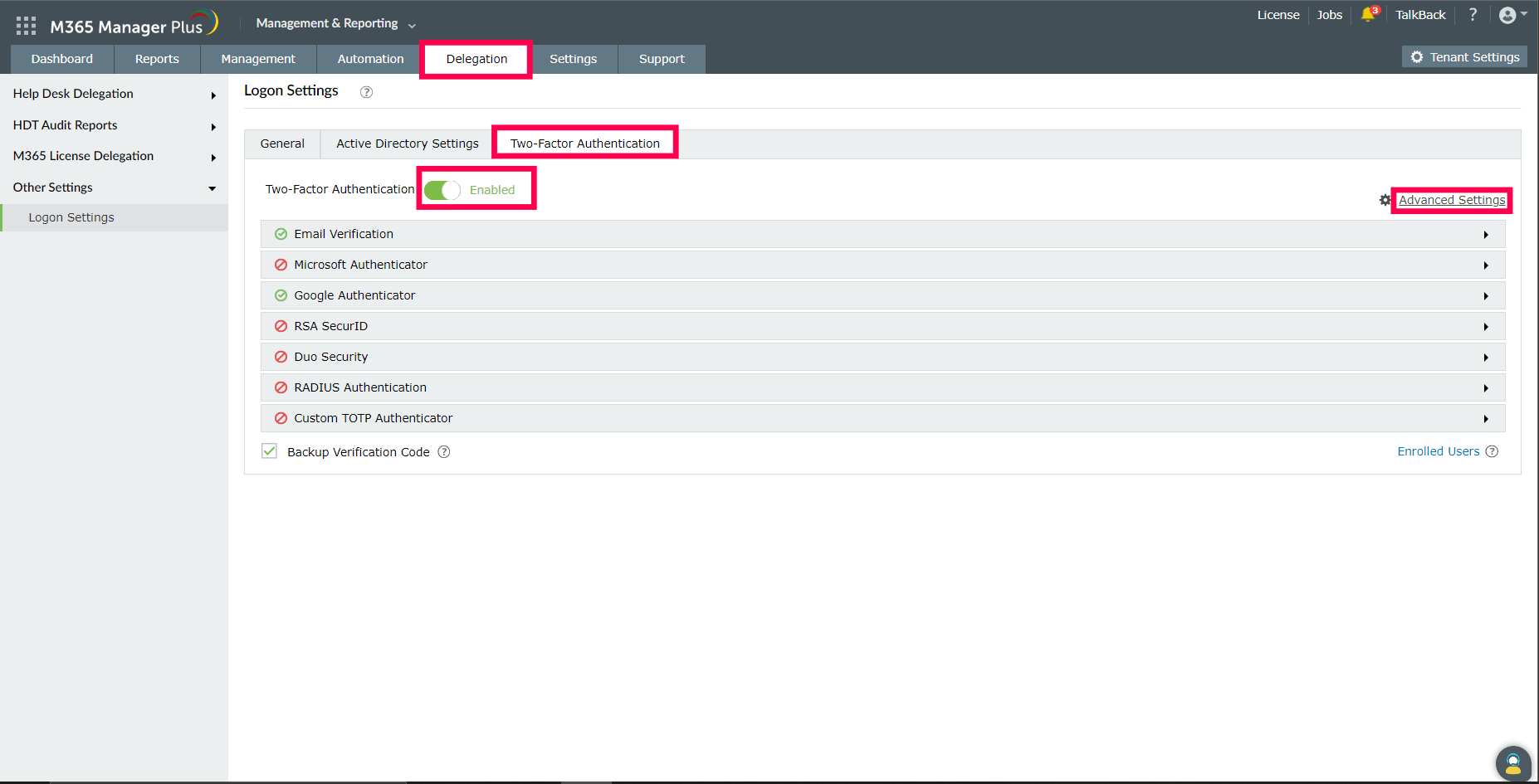Open the user account icon menu
Image resolution: width=1539 pixels, height=784 pixels.
tap(1507, 14)
